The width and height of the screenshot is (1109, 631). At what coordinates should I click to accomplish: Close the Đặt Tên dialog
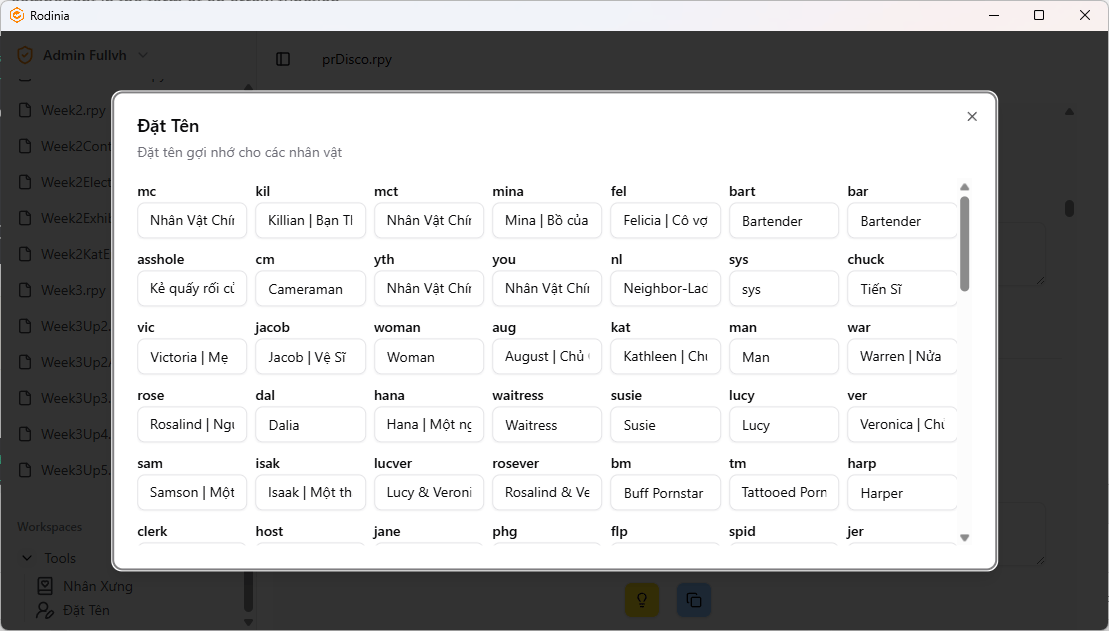[x=972, y=117]
